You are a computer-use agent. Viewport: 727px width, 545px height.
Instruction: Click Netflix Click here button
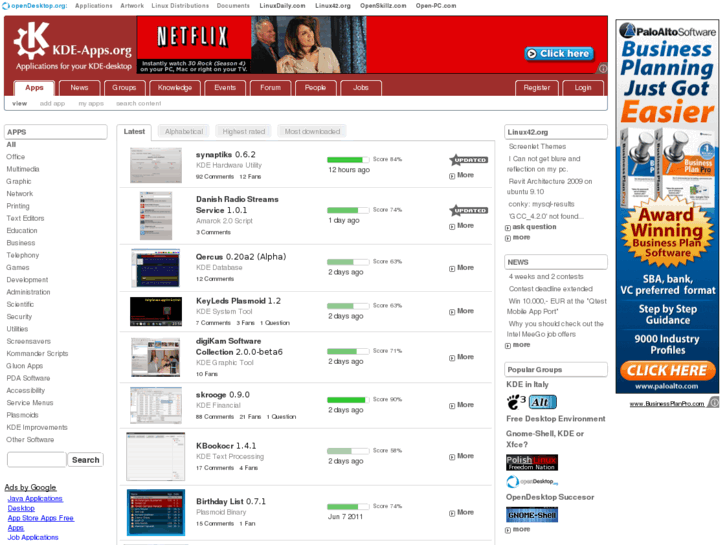point(559,54)
